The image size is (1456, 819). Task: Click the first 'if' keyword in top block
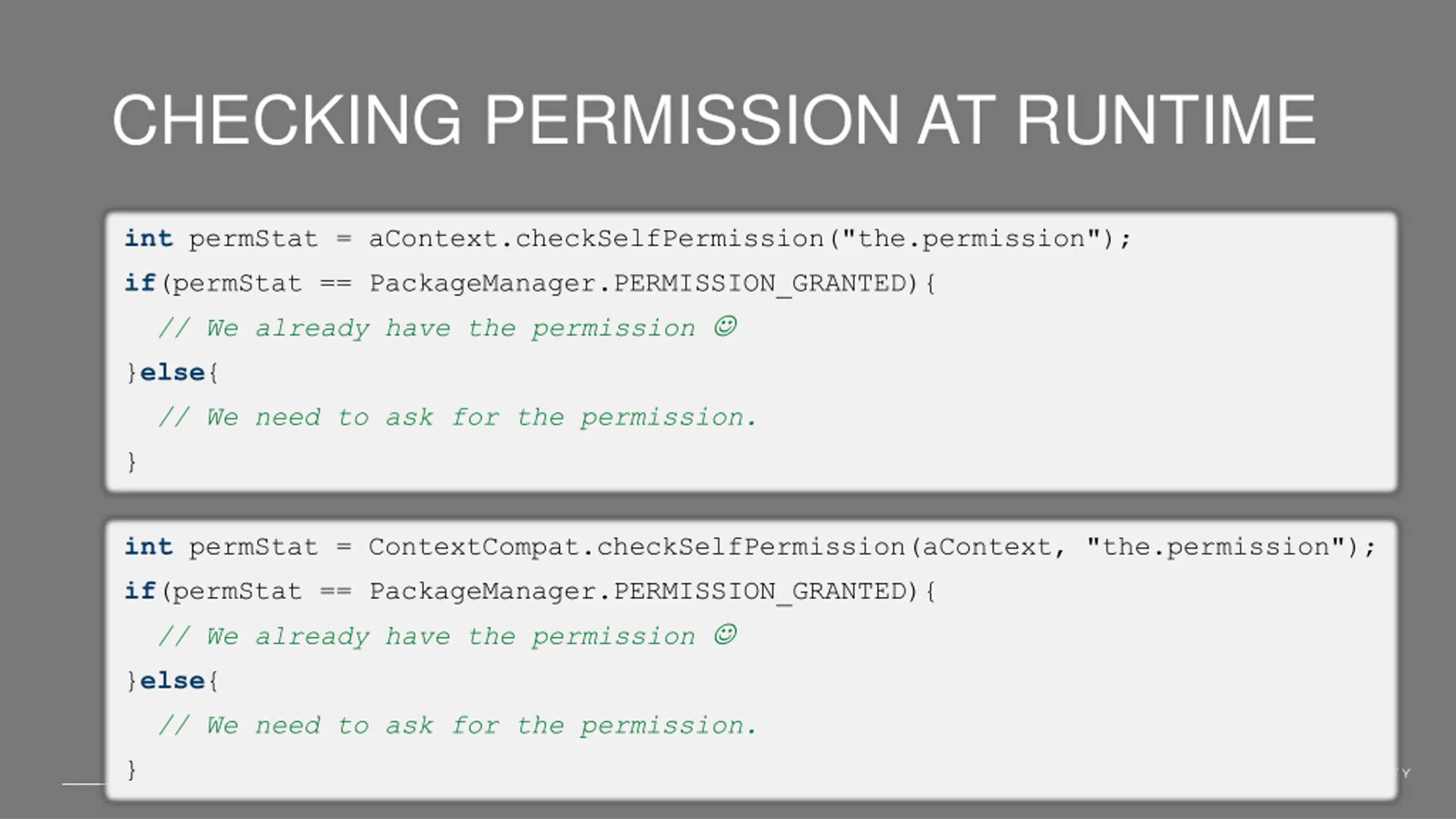pos(140,283)
